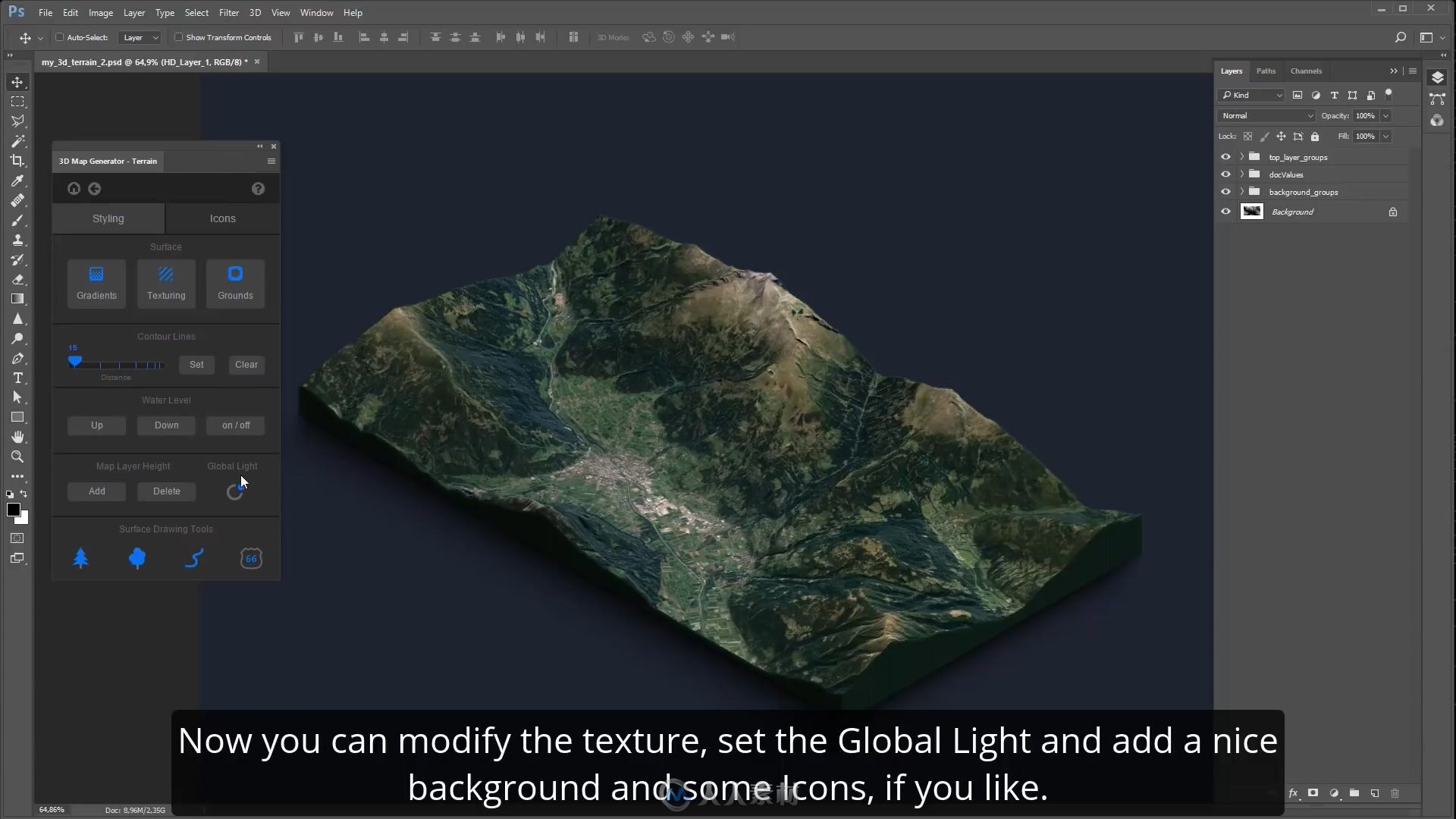
Task: Click the background color swatch
Action: [24, 519]
